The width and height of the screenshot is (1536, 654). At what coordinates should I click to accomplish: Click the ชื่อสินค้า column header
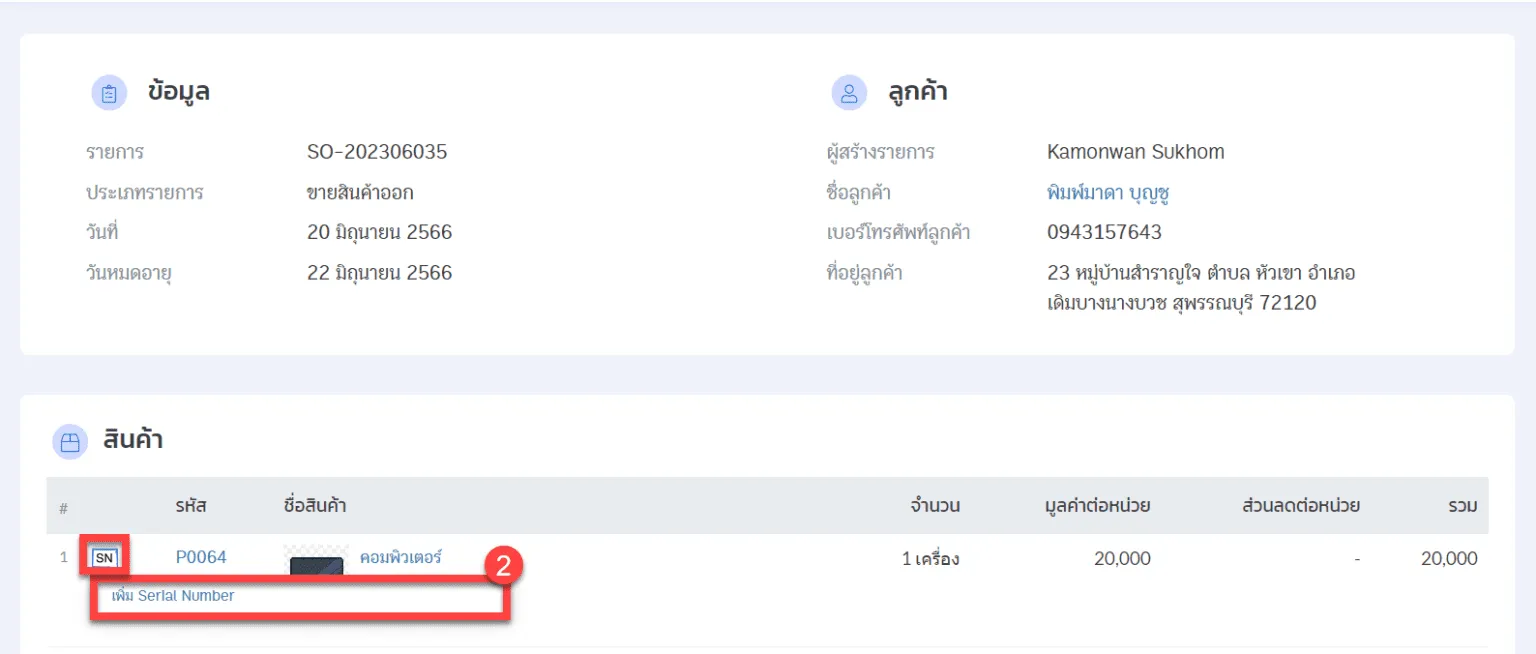coord(315,506)
